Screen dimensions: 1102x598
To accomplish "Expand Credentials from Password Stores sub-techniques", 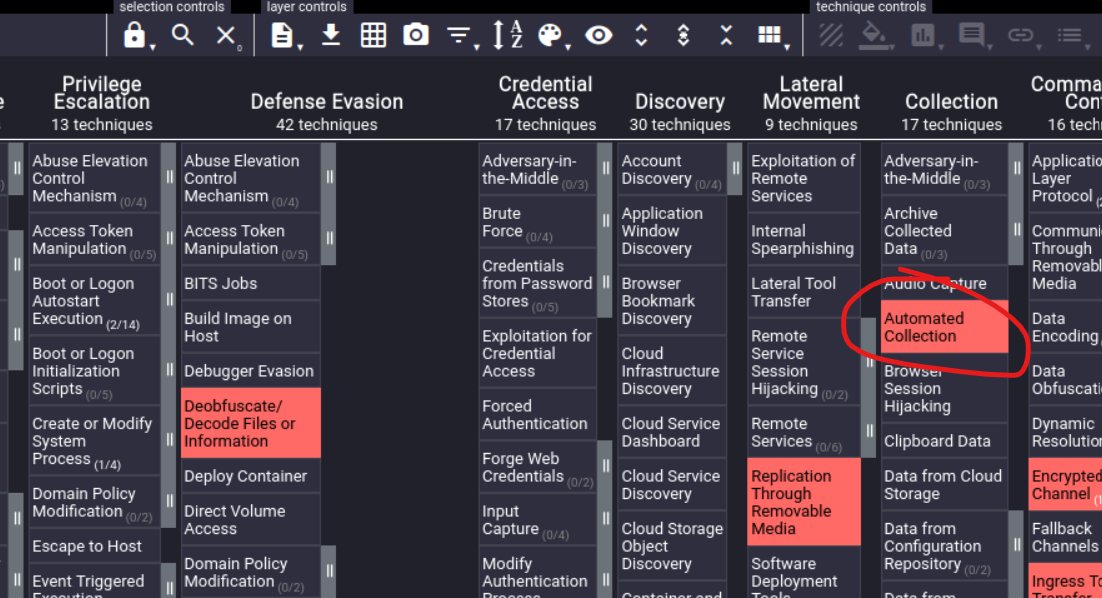I will tap(605, 282).
